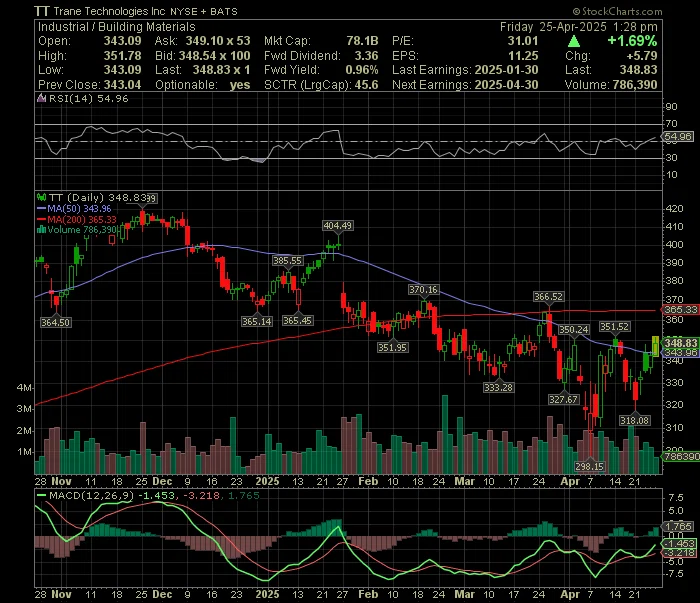The image size is (700, 603).
Task: Click the +1.69% percent change value
Action: pyautogui.click(x=632, y=41)
